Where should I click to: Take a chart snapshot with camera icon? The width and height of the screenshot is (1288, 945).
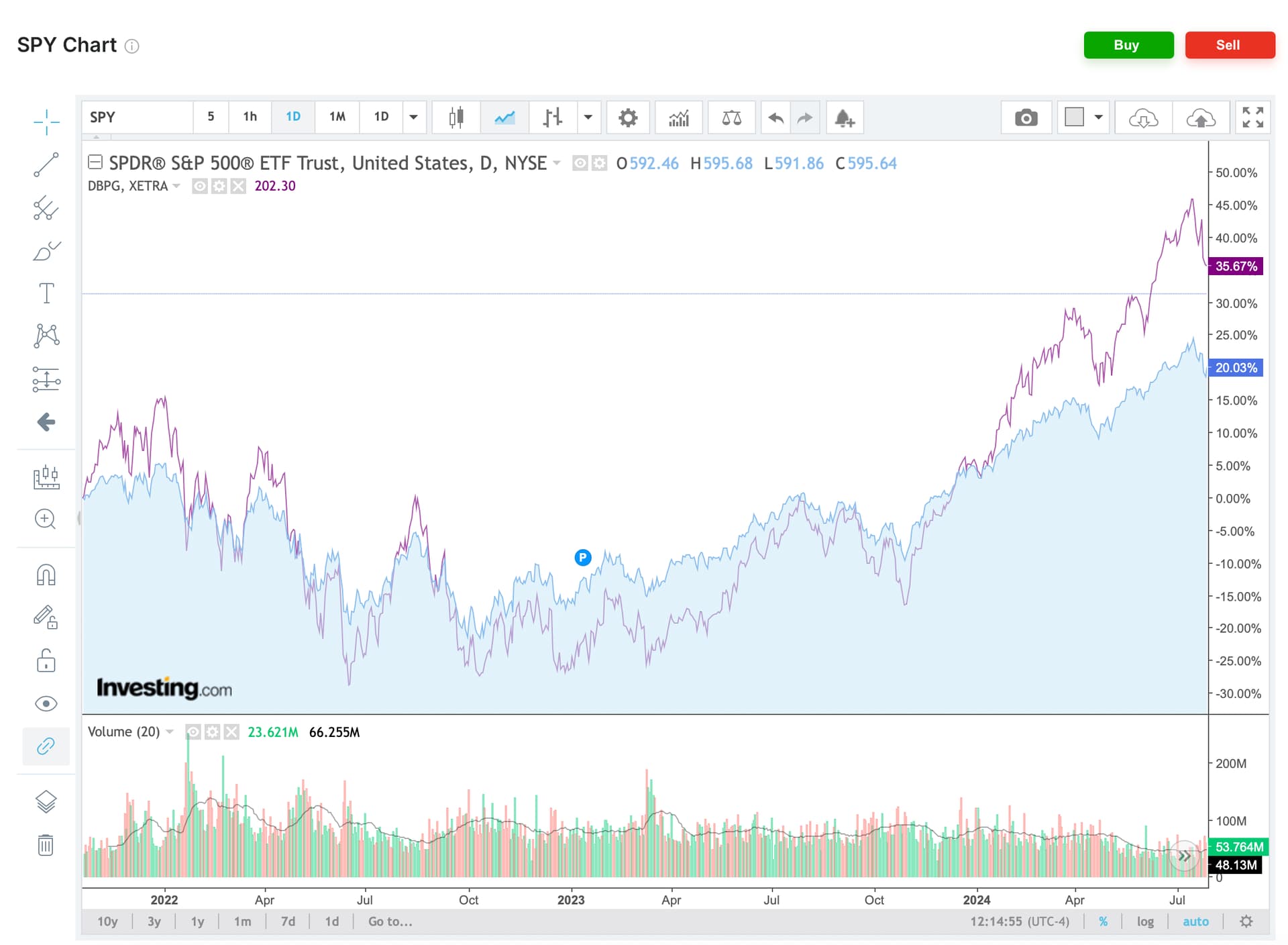1026,117
